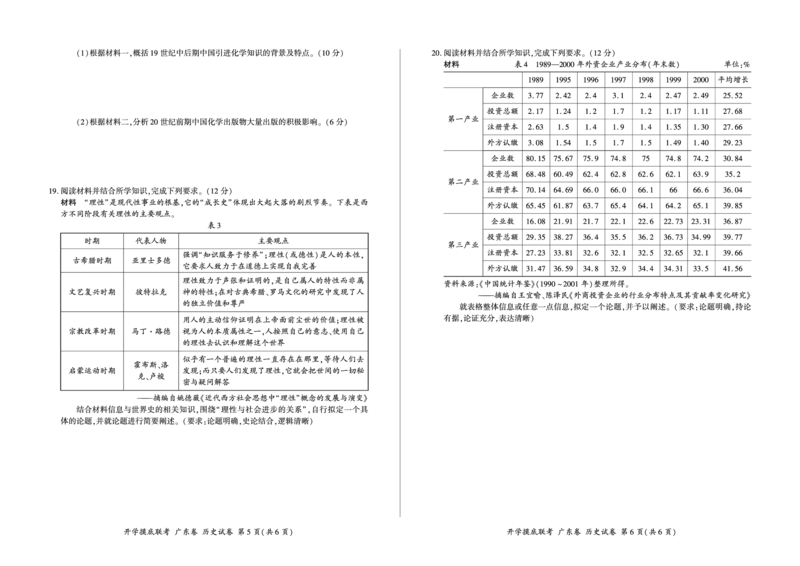Image resolution: width=800 pixels, height=566 pixels.
Task: Select the last row's middle cell in left table
Action: pos(152,370)
